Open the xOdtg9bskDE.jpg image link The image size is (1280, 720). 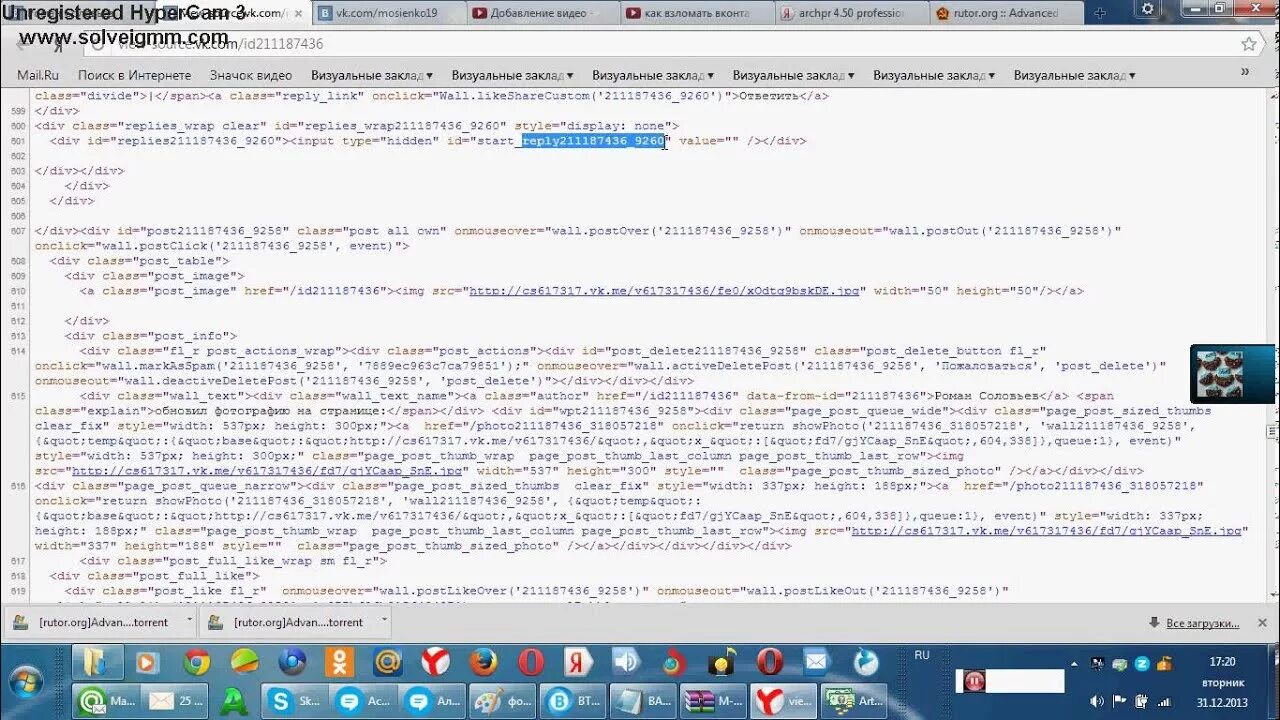pyautogui.click(x=665, y=291)
